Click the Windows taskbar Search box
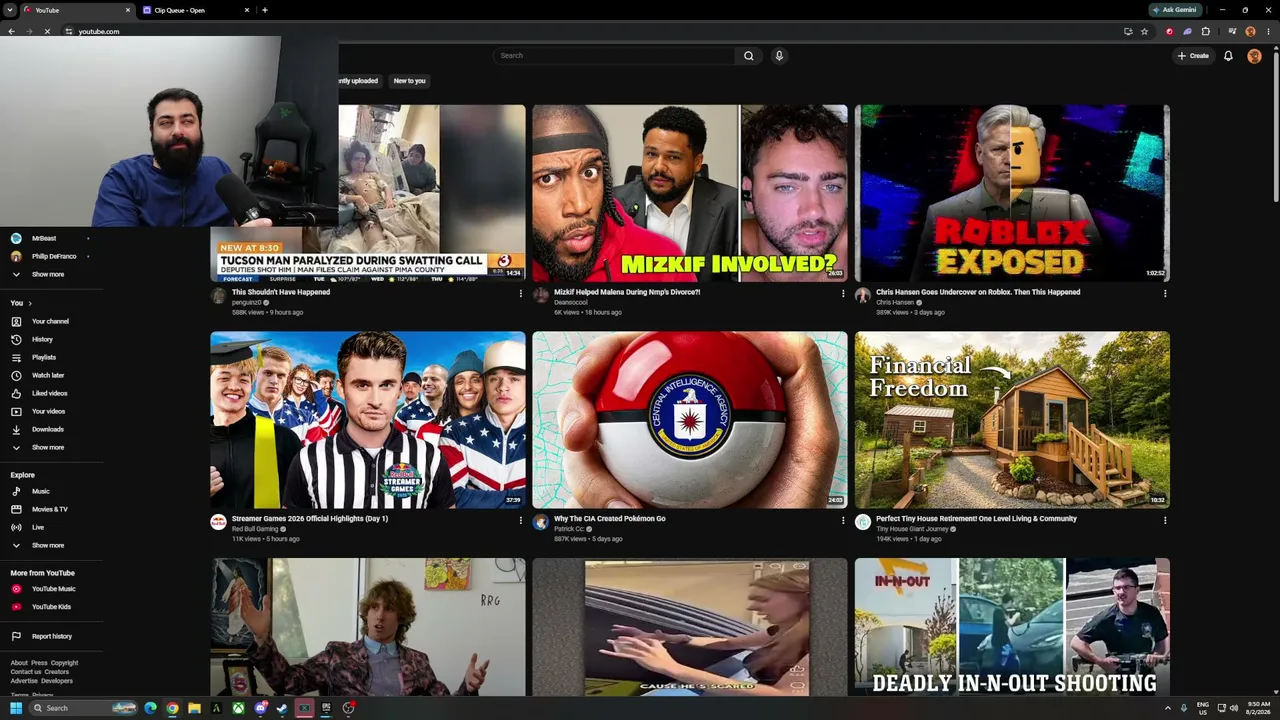Viewport: 1280px width, 720px height. click(82, 708)
